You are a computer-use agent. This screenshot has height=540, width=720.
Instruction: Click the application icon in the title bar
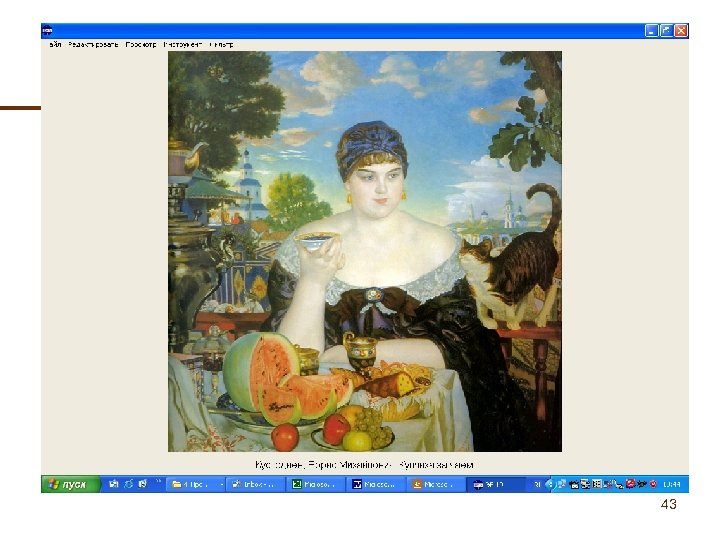47,31
